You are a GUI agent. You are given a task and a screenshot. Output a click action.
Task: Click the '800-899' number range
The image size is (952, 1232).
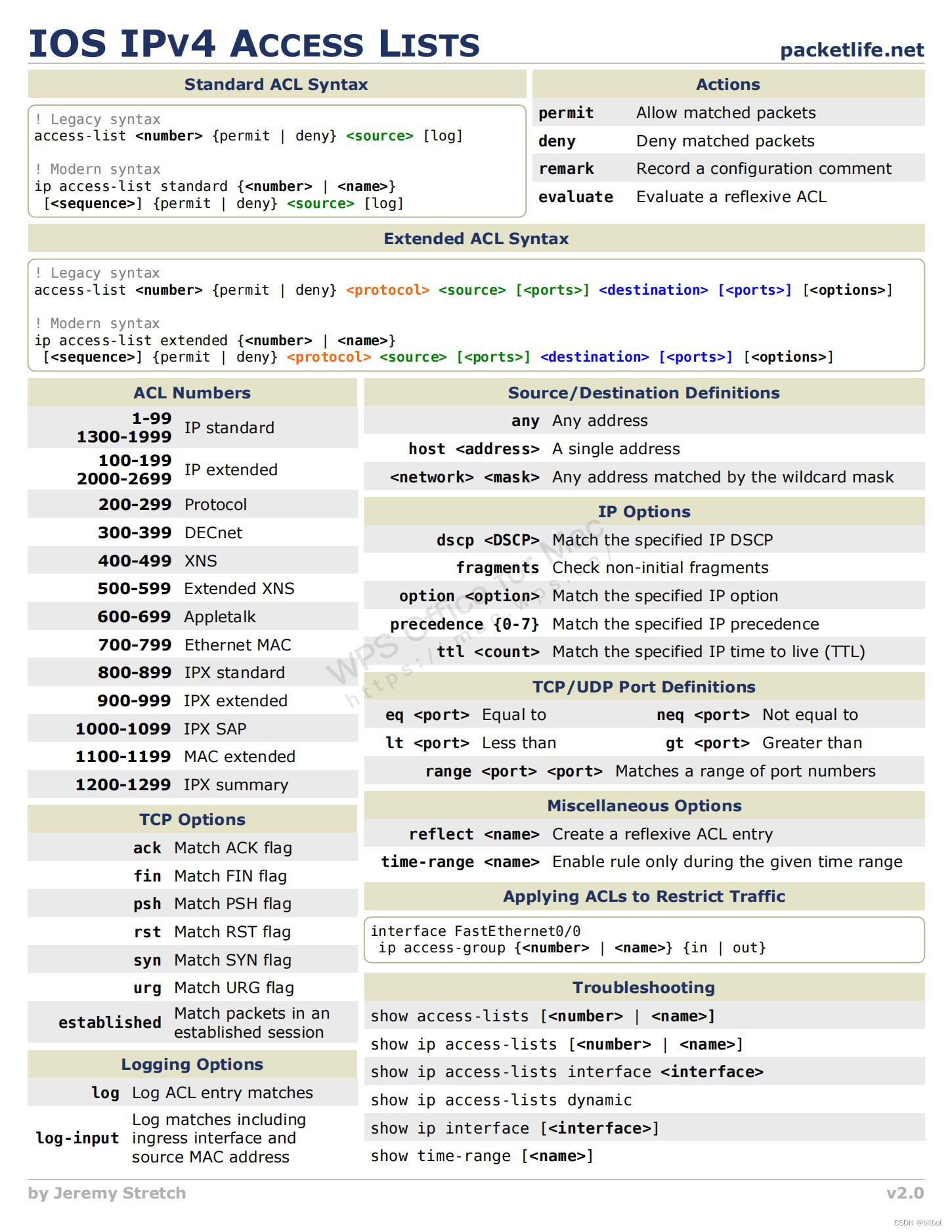[135, 672]
